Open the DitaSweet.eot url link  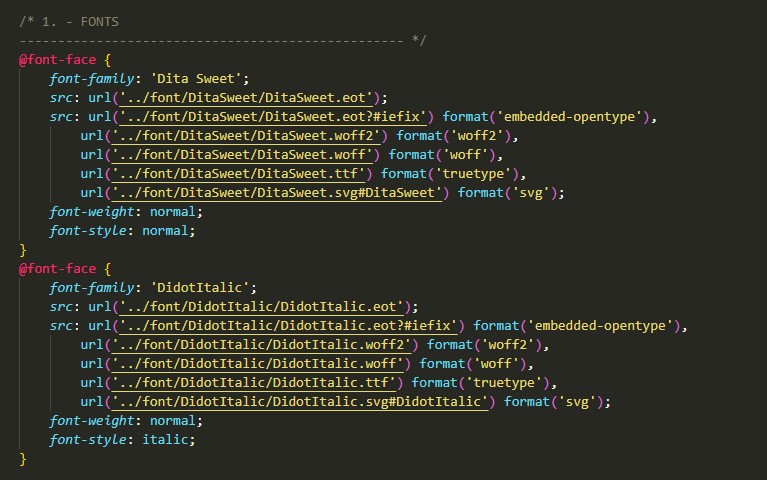click(x=246, y=98)
